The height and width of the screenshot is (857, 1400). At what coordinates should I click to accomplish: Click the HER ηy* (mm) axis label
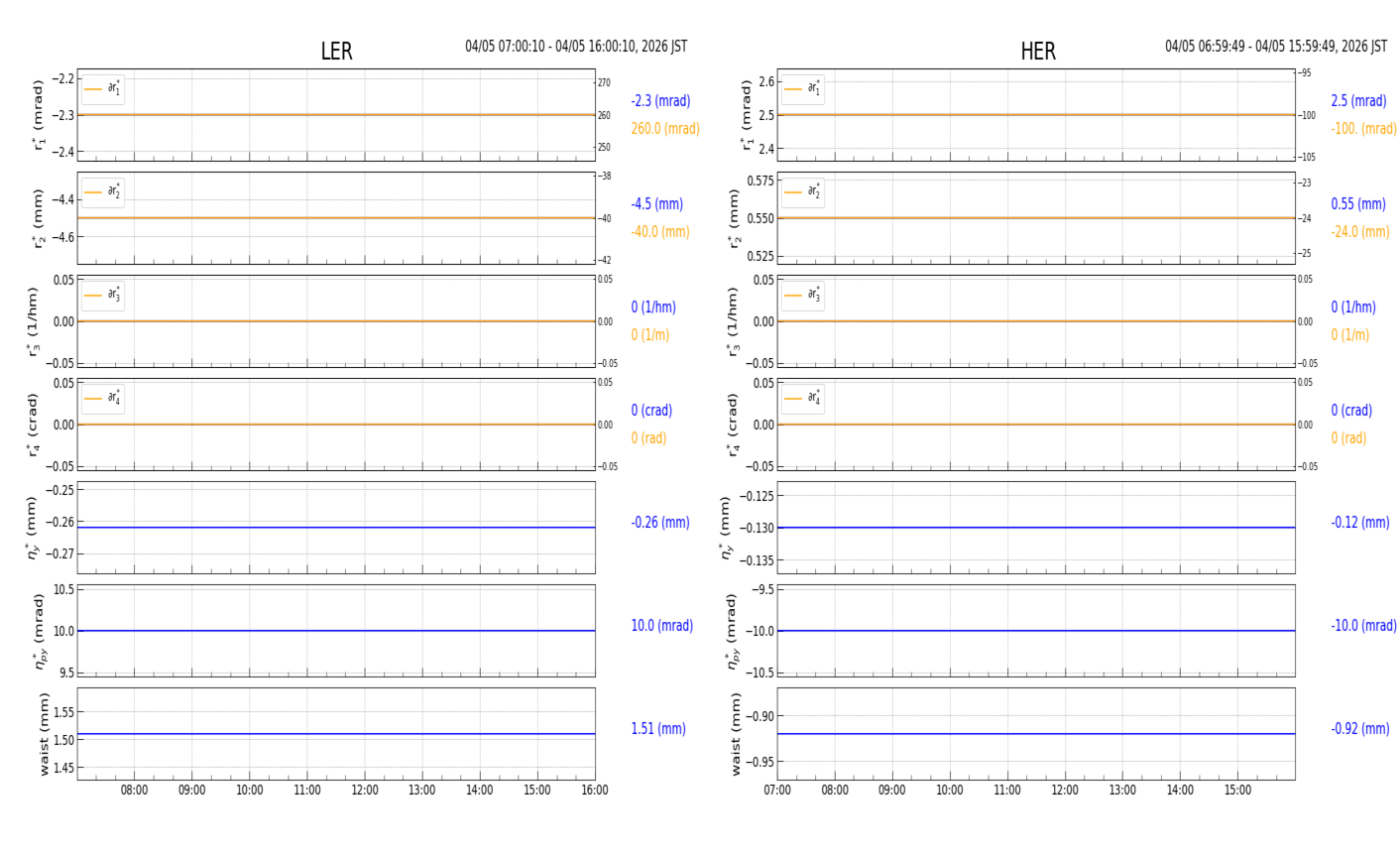click(726, 528)
